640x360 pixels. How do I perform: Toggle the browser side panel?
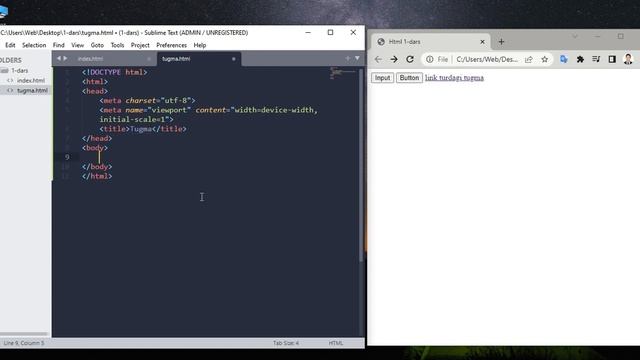[612, 59]
